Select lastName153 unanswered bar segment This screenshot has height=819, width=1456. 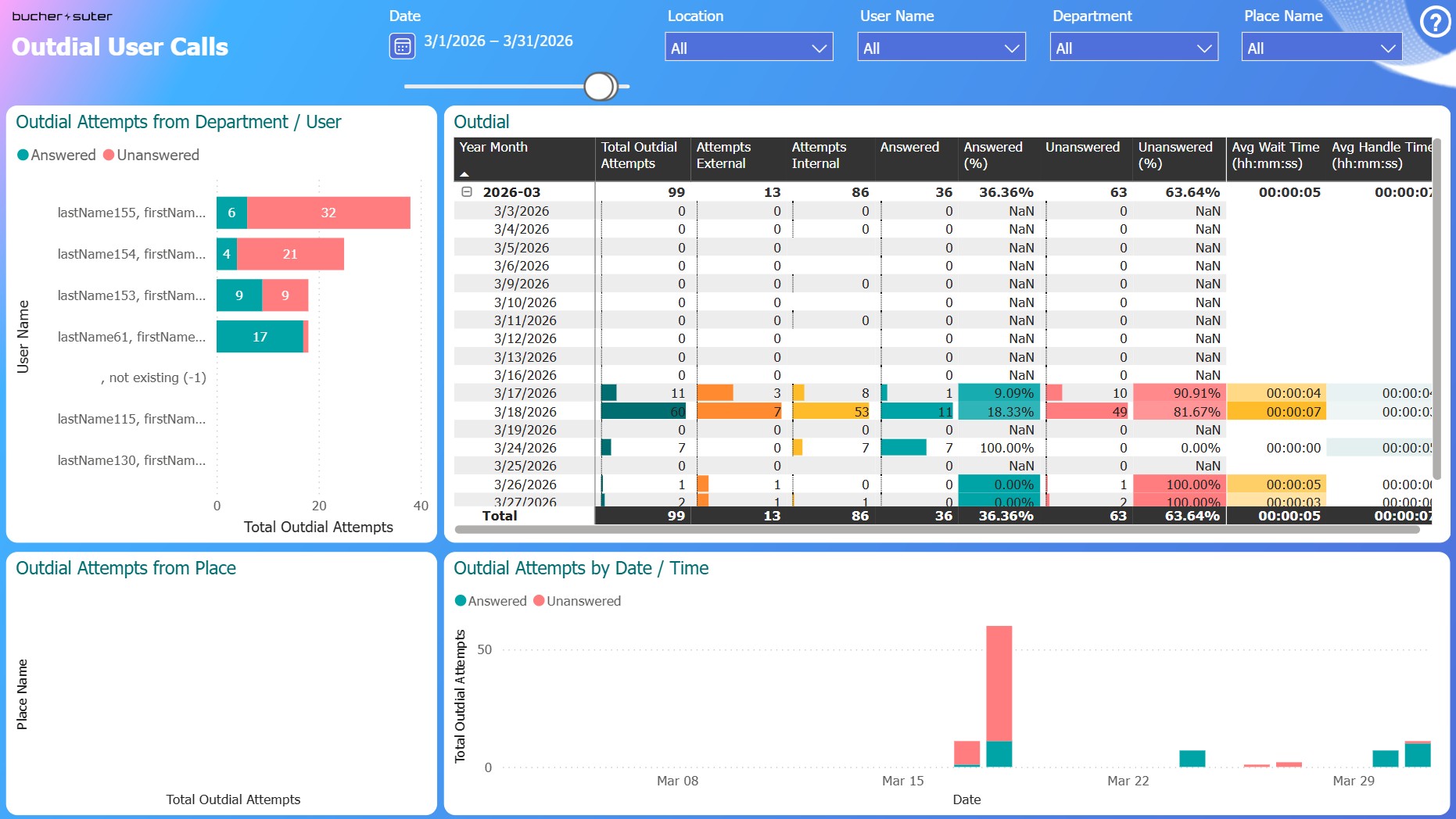click(x=285, y=295)
